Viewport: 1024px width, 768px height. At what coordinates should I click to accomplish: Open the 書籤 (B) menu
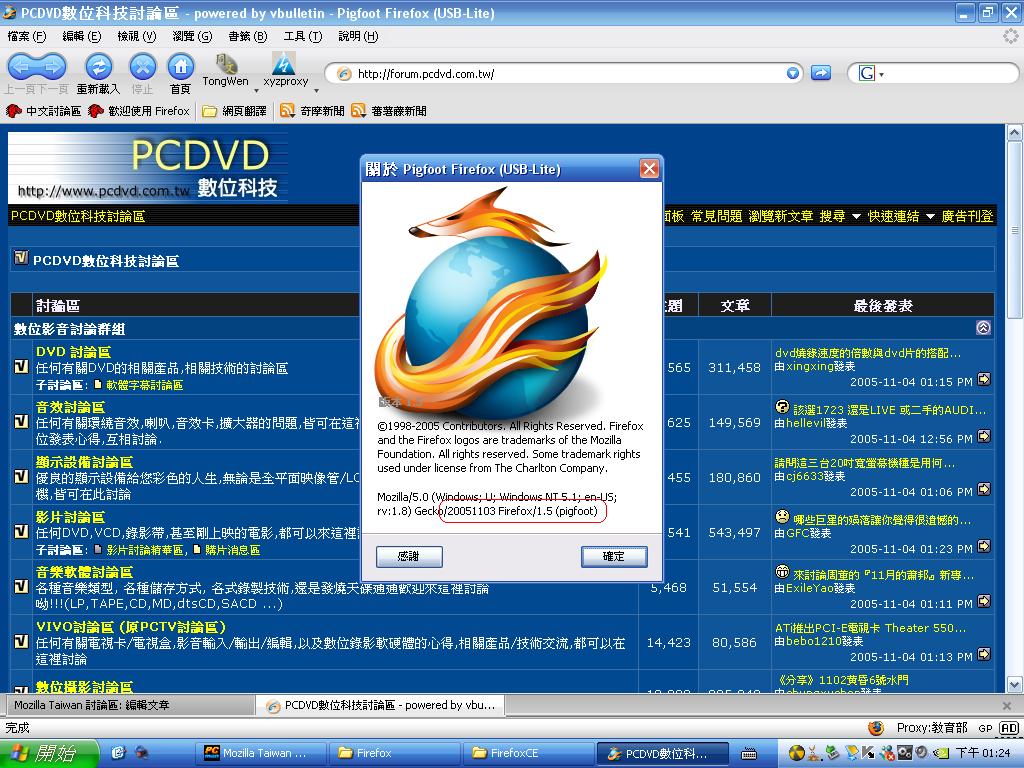[248, 36]
